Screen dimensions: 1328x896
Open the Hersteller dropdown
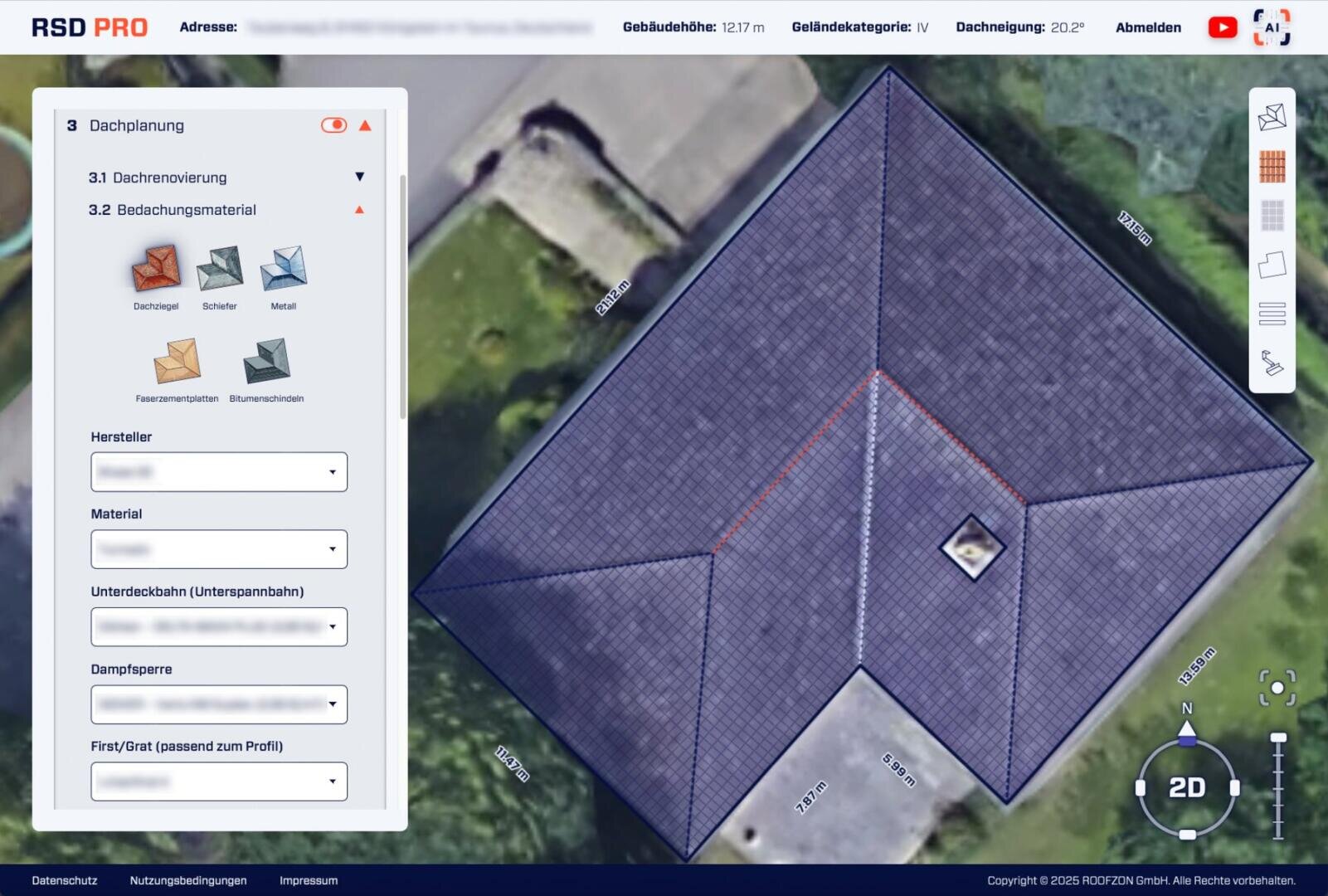pos(218,471)
